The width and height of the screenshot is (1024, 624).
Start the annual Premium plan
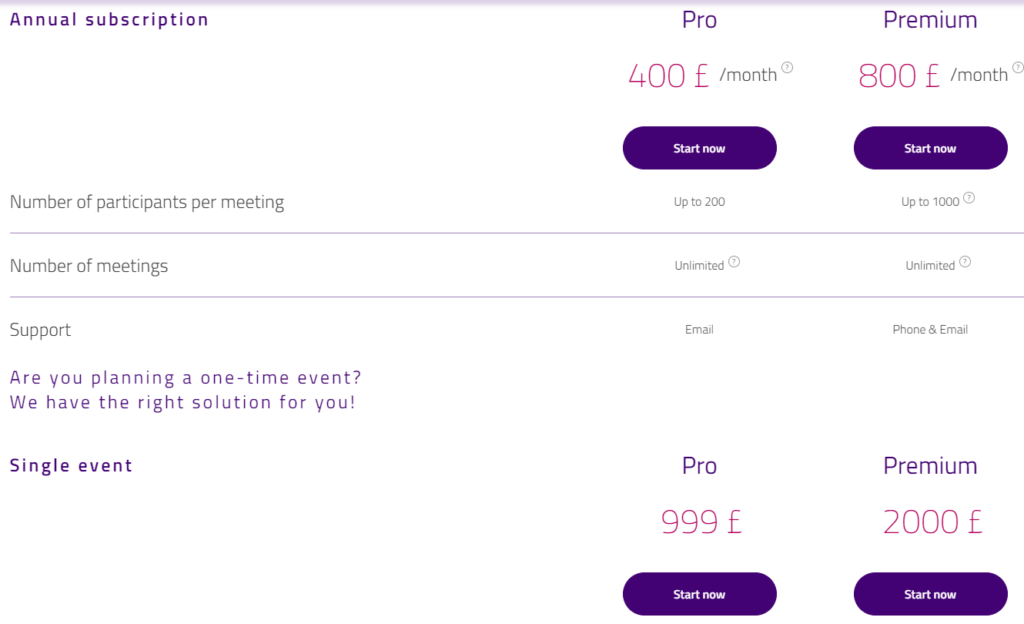[x=931, y=148]
